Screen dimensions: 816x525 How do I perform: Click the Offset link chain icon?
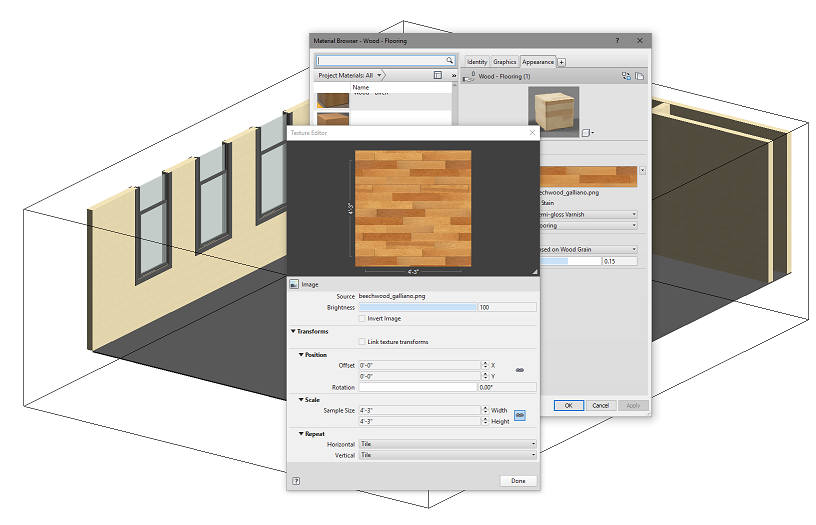[519, 370]
